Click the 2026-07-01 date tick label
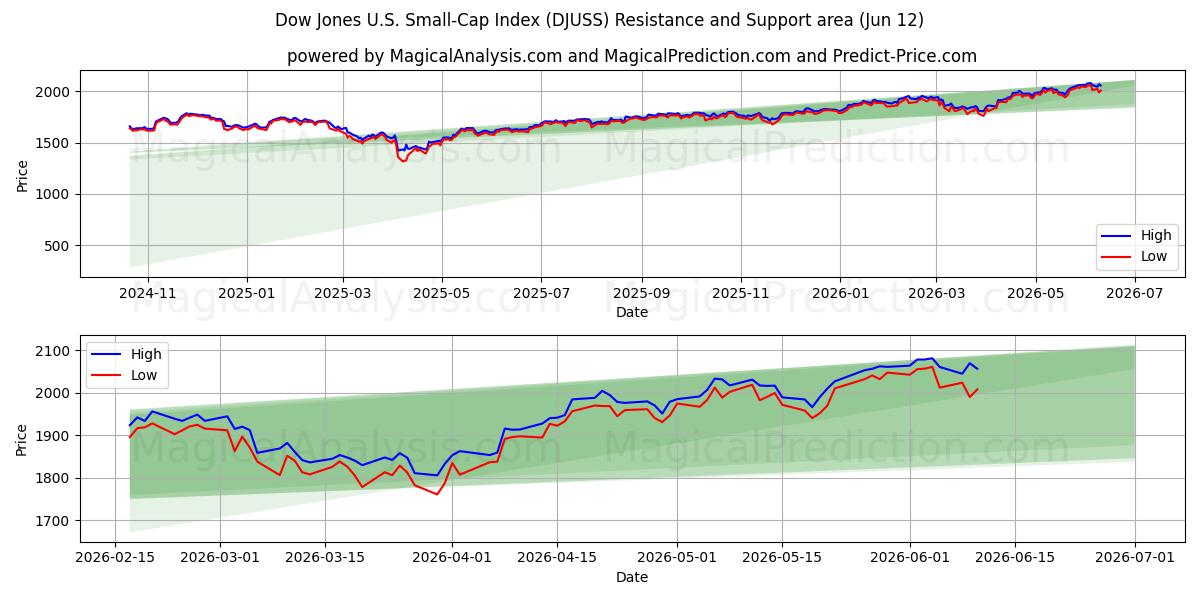This screenshot has width=1200, height=600. [x=1135, y=558]
